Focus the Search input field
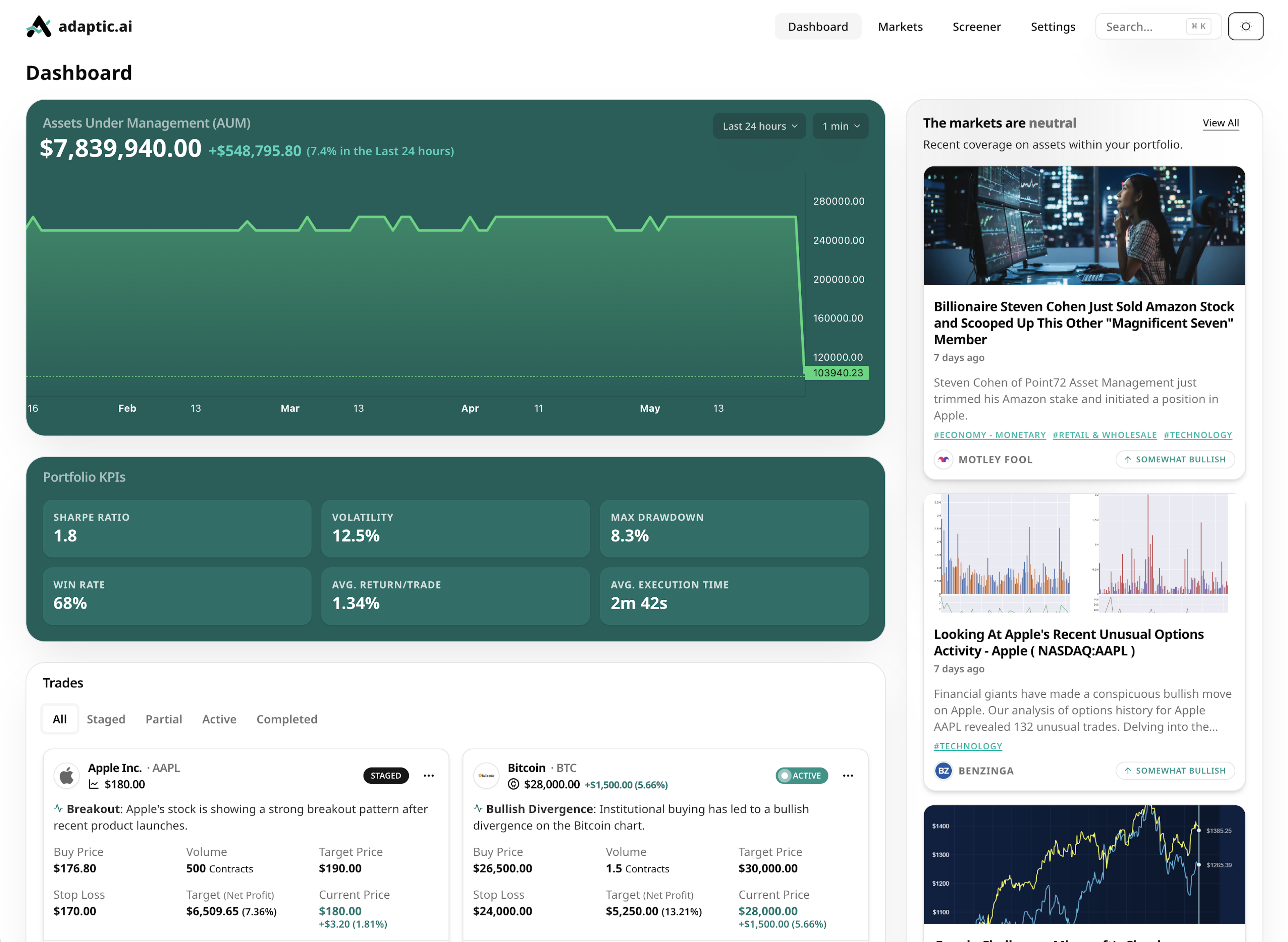This screenshot has height=942, width=1288. tap(1158, 27)
